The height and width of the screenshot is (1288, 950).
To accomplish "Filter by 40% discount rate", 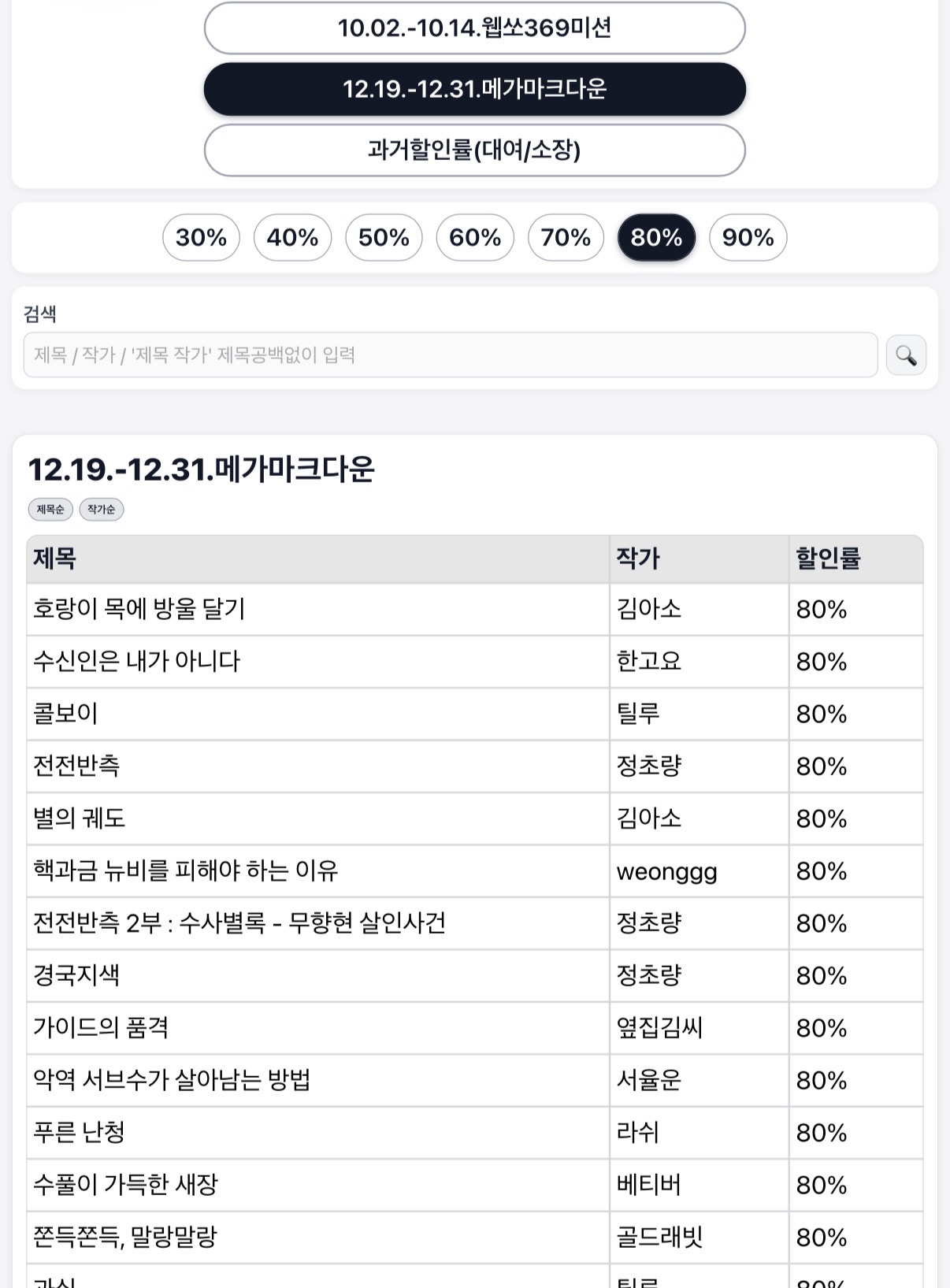I will click(x=292, y=237).
